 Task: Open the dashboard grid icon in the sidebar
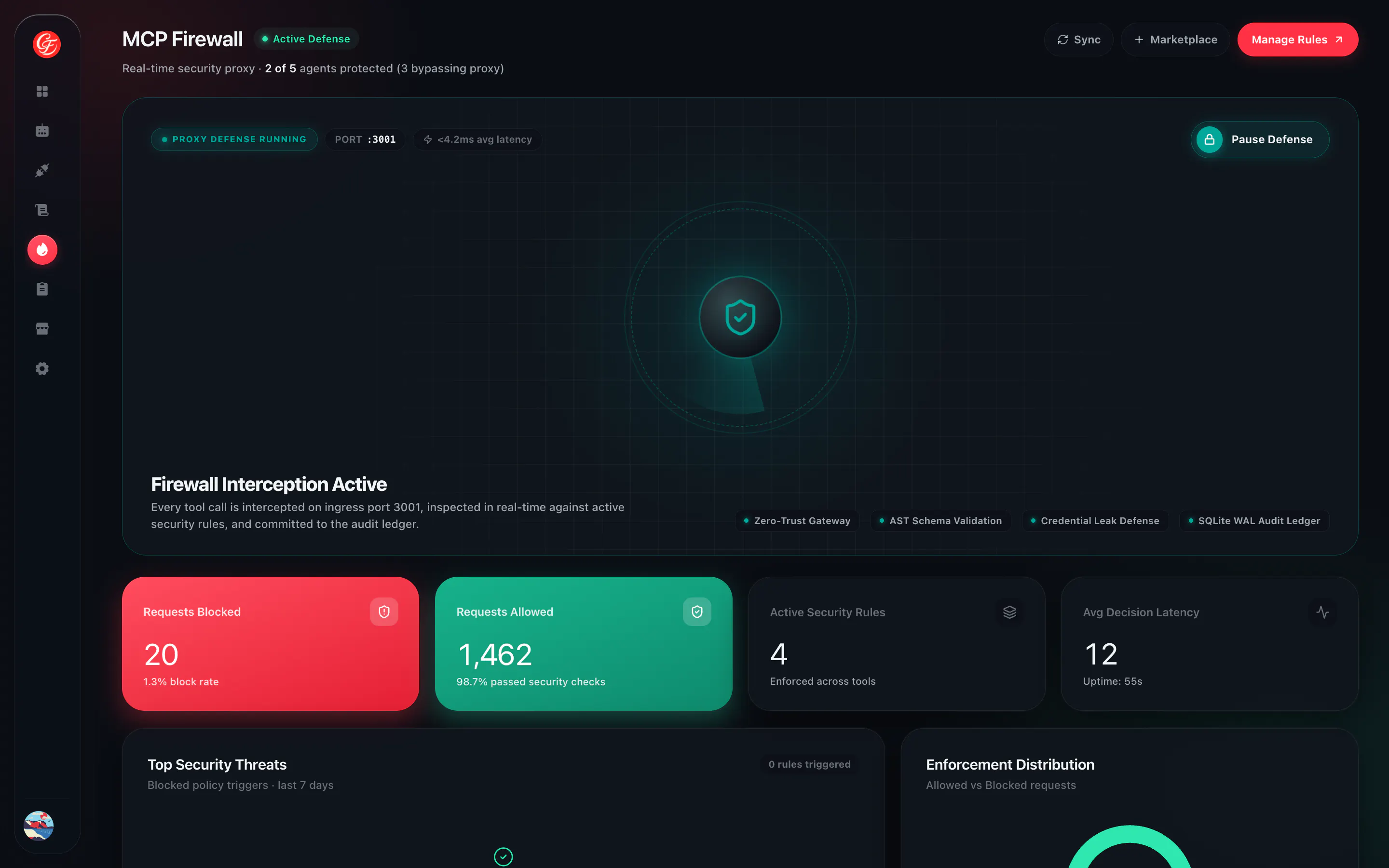pyautogui.click(x=42, y=91)
